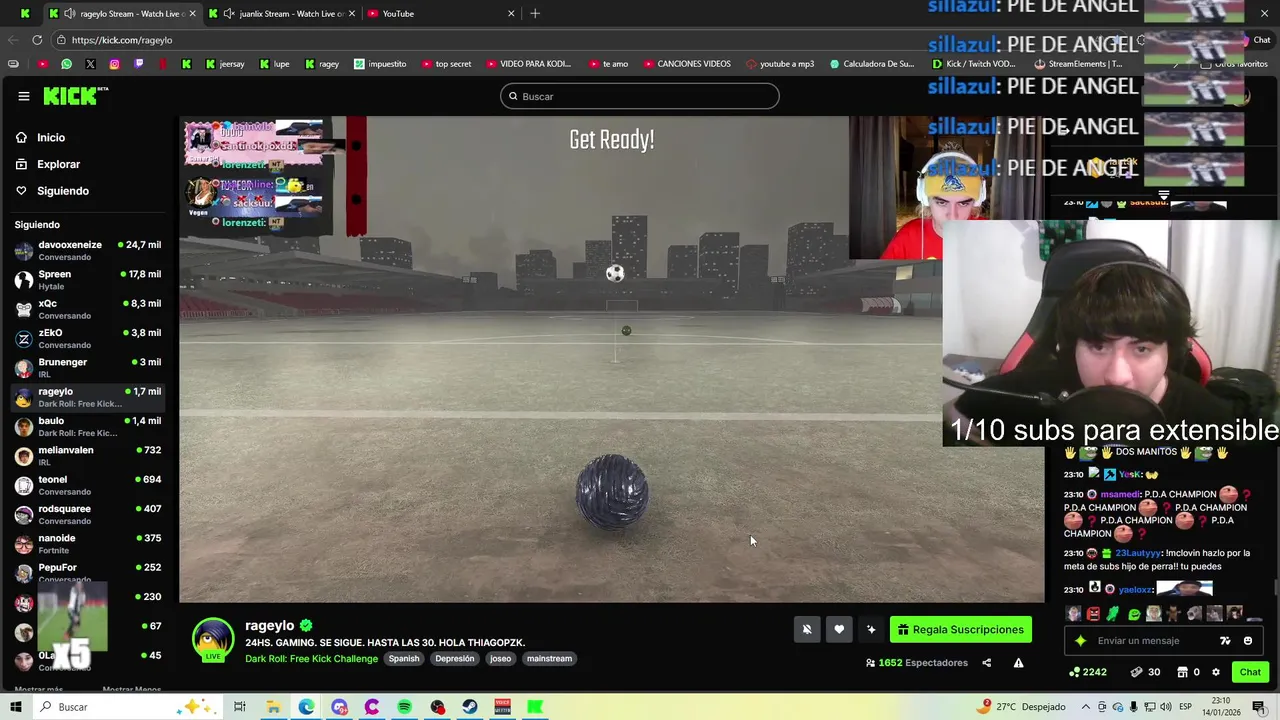Click the joseo tag
1280x720 pixels.
click(501, 658)
